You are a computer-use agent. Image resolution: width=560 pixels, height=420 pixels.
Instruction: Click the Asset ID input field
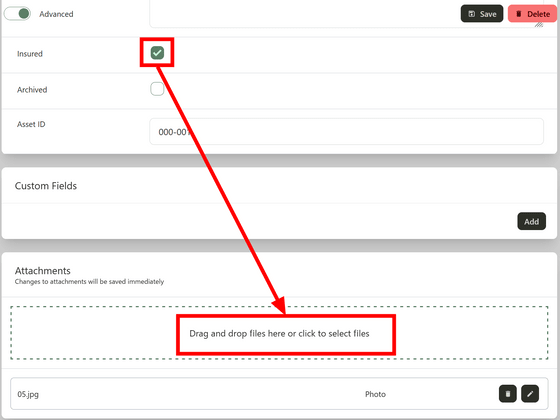[346, 132]
